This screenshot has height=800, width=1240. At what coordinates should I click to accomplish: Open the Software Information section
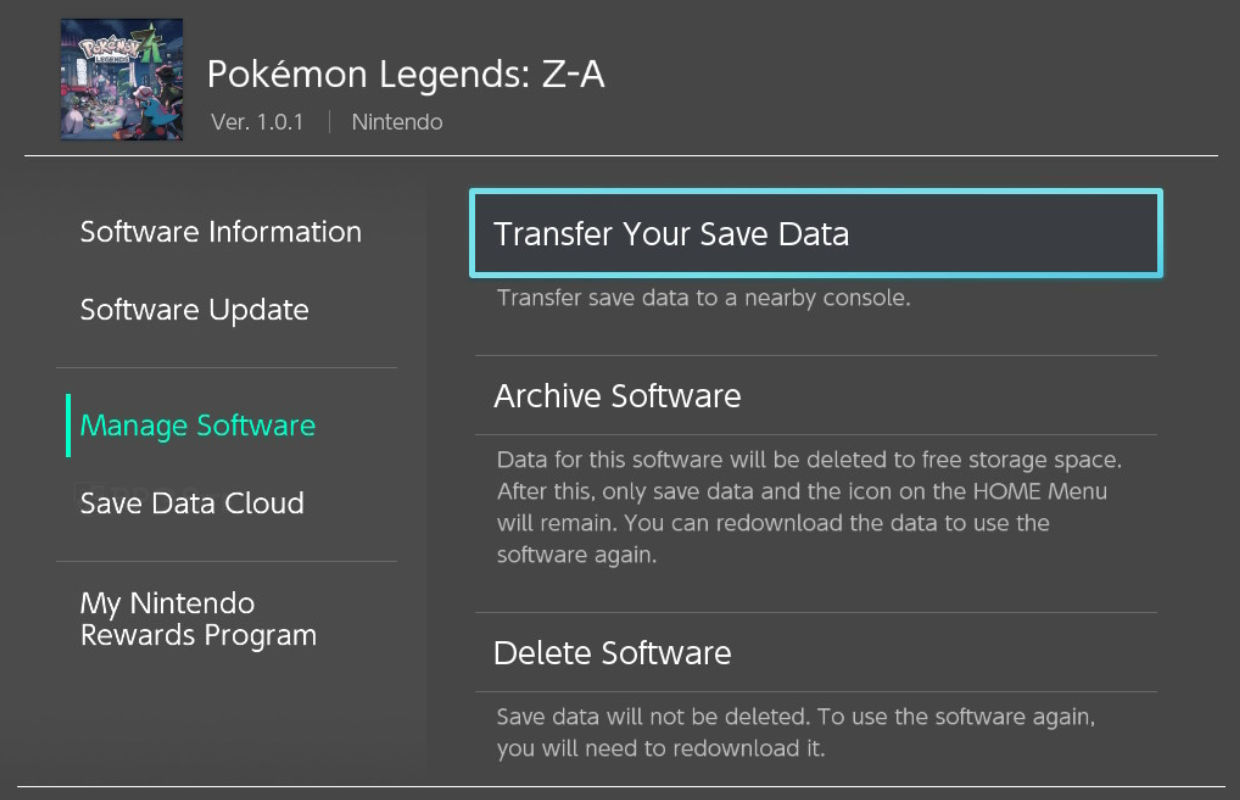tap(220, 232)
